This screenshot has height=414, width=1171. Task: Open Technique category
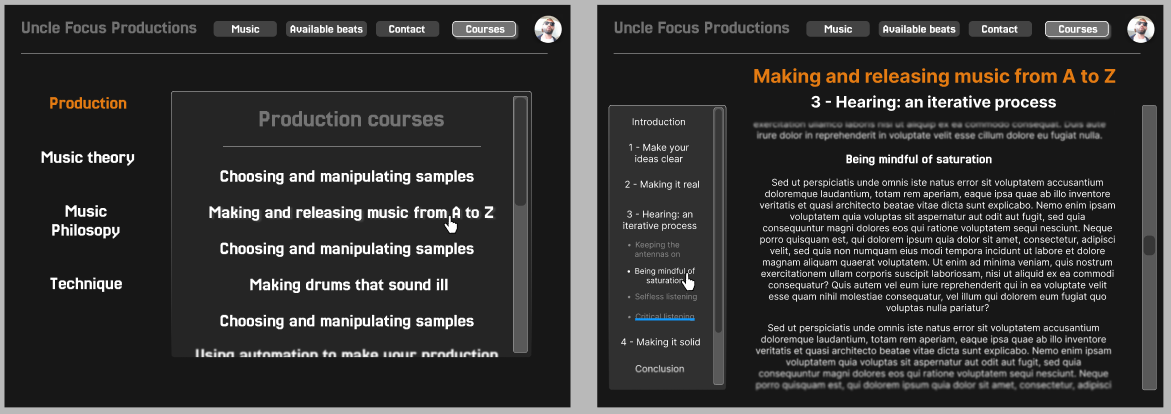coord(86,284)
